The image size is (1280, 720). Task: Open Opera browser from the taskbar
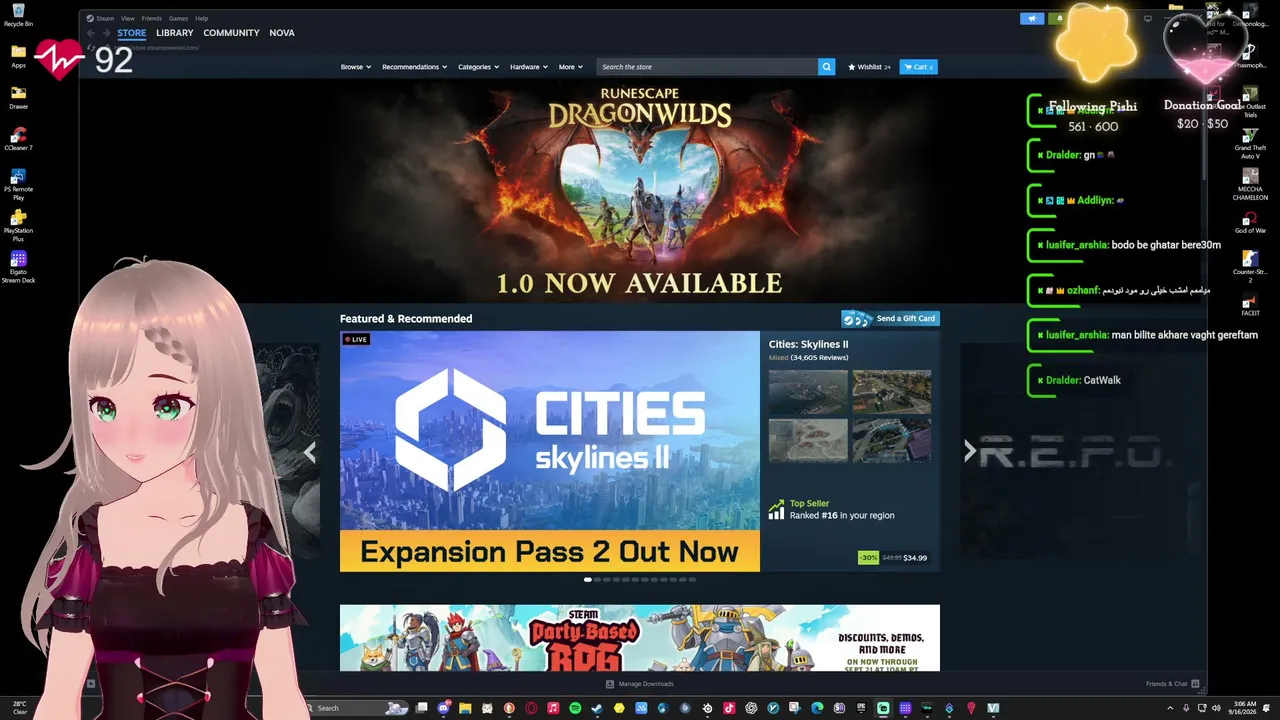click(x=531, y=708)
